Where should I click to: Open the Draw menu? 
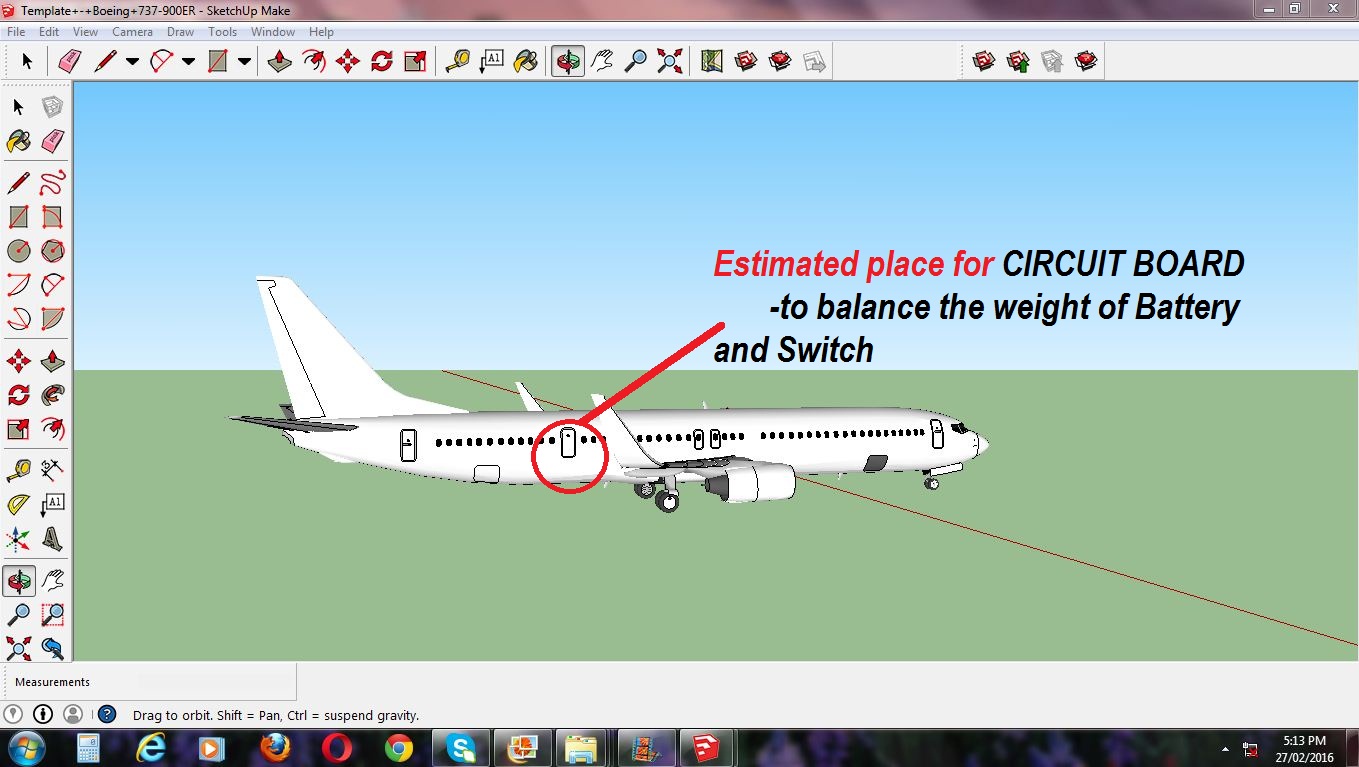180,32
